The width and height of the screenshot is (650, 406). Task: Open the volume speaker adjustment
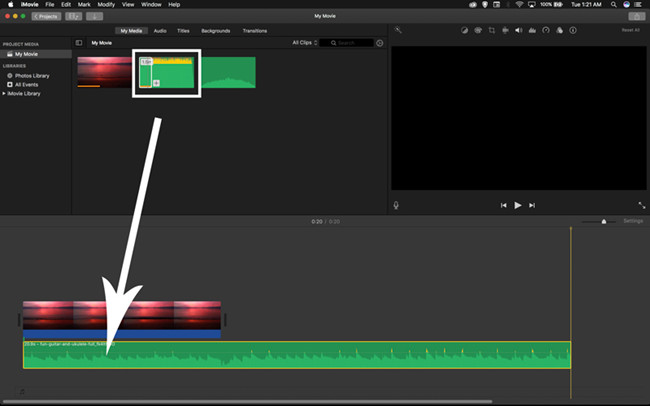[x=519, y=30]
